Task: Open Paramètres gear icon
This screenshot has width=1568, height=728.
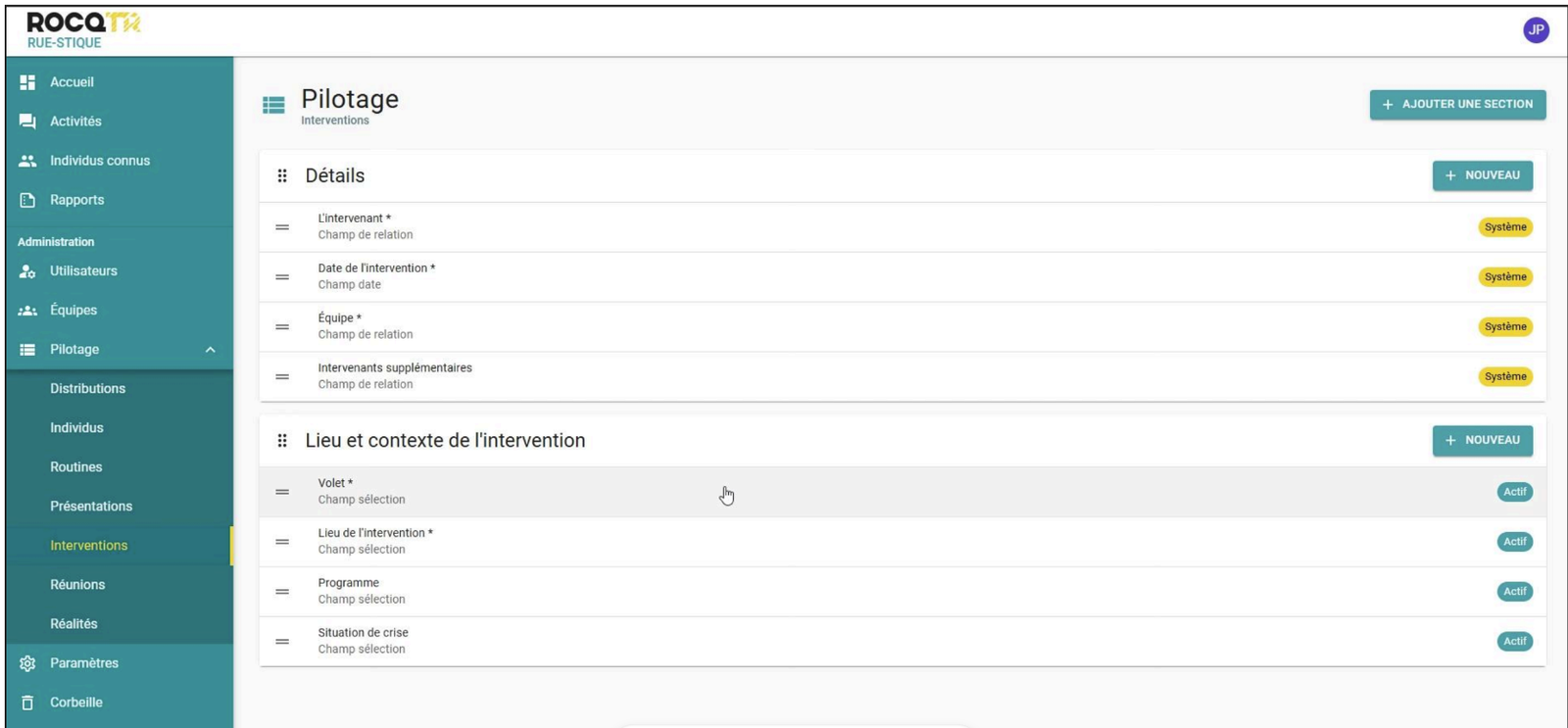Action: [27, 663]
